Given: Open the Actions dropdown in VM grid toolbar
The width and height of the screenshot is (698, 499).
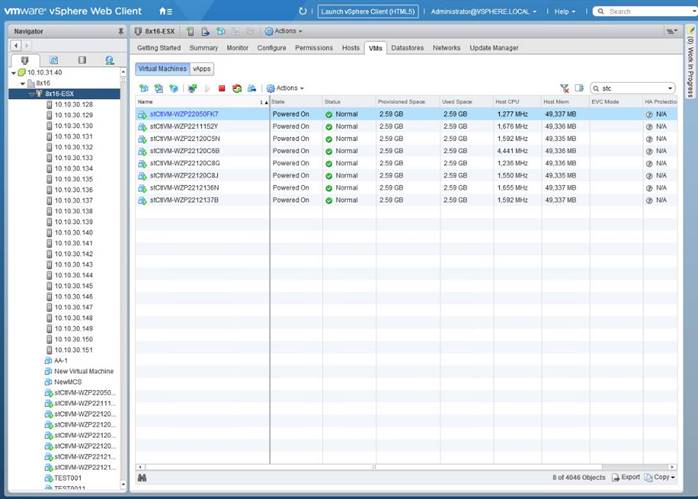Looking at the screenshot, I should [285, 88].
